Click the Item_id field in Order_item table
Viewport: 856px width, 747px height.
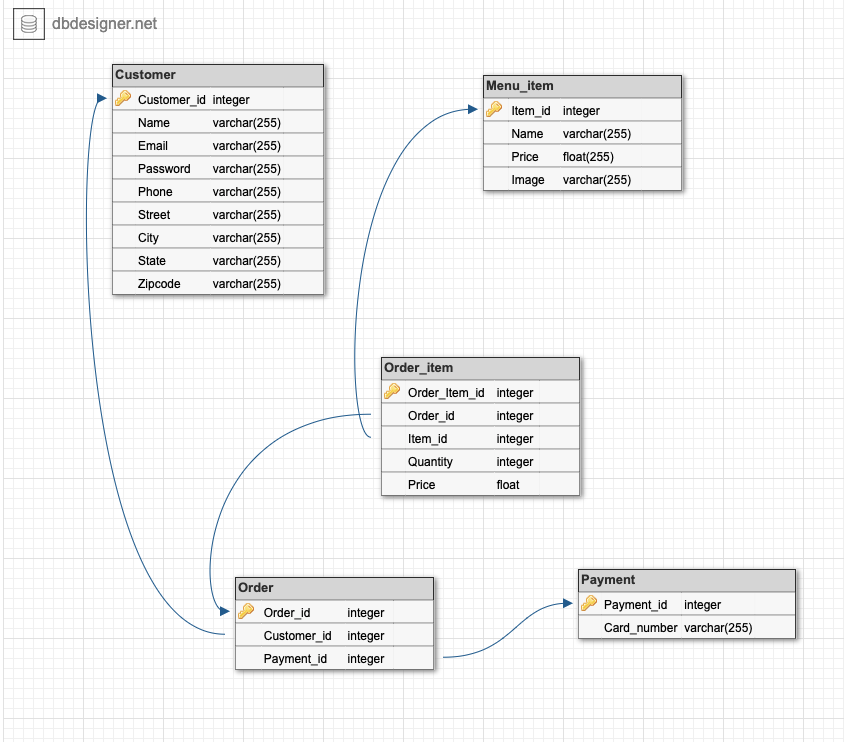[x=480, y=438]
